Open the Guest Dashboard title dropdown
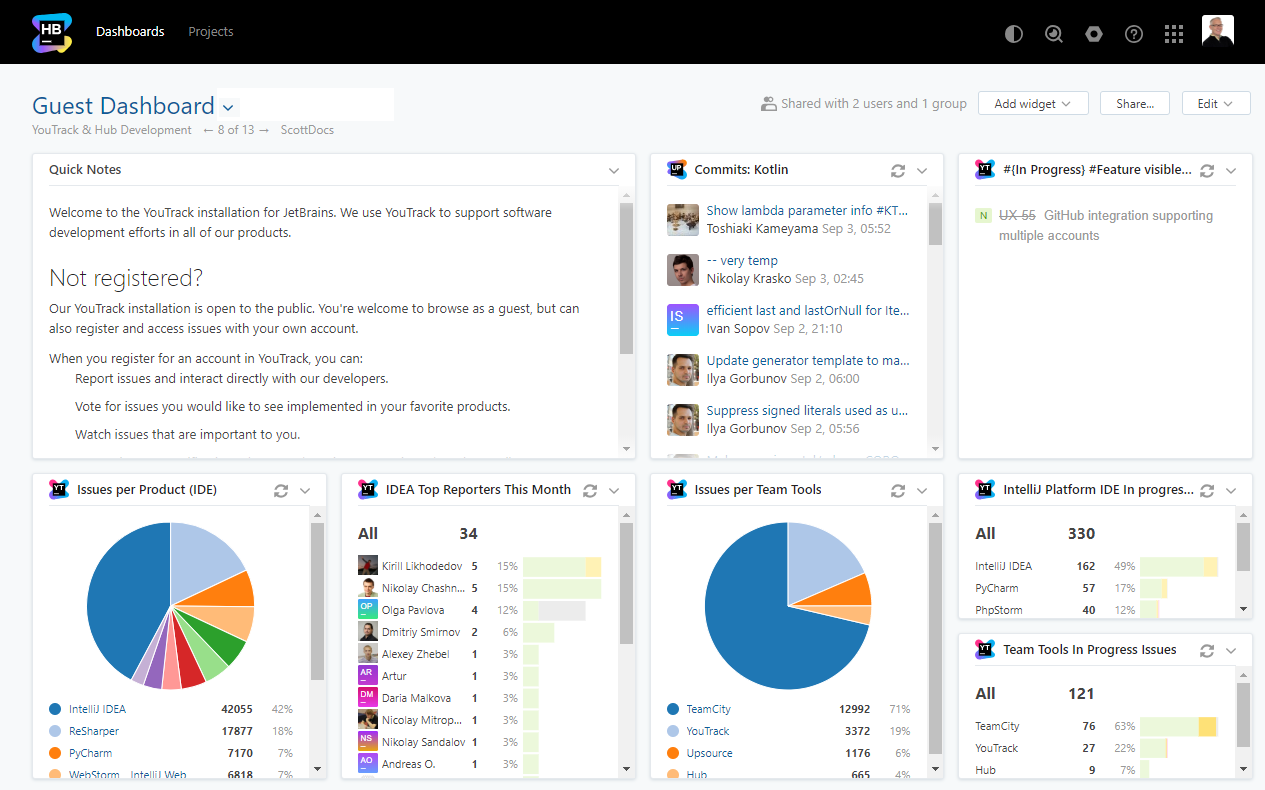Image resolution: width=1265 pixels, height=790 pixels. (x=228, y=107)
